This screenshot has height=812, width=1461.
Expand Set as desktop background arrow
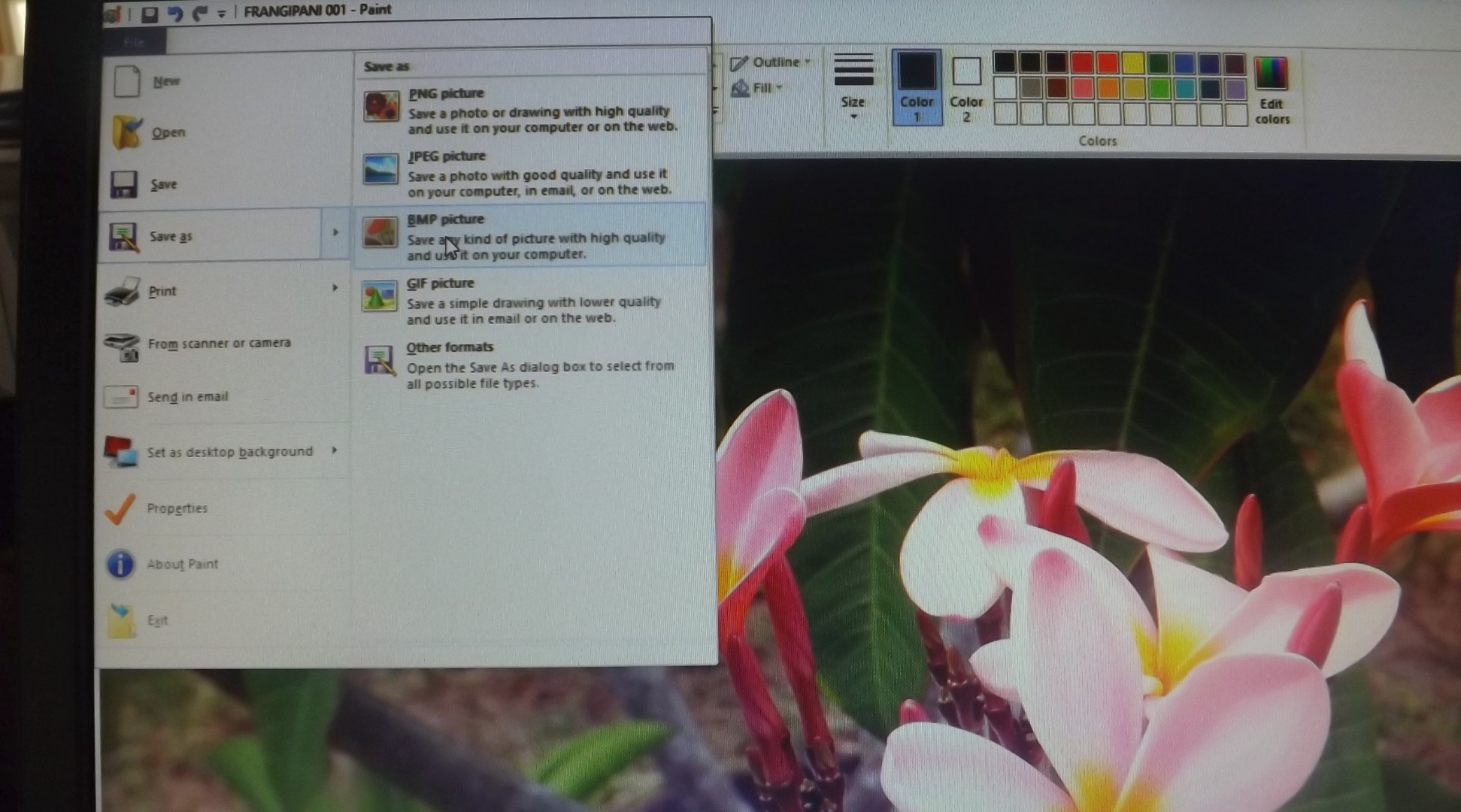[335, 450]
